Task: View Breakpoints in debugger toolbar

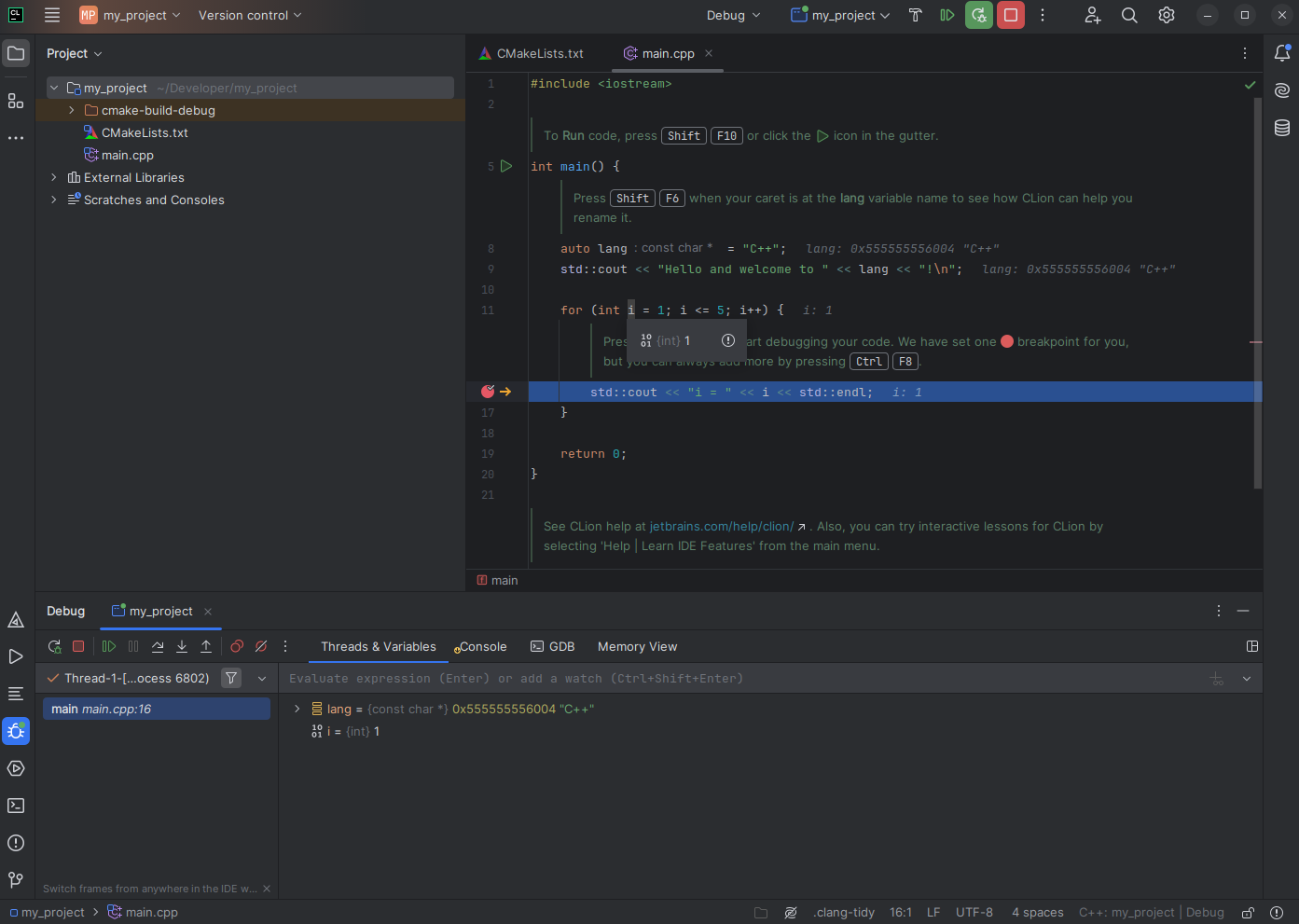Action: pyautogui.click(x=237, y=646)
